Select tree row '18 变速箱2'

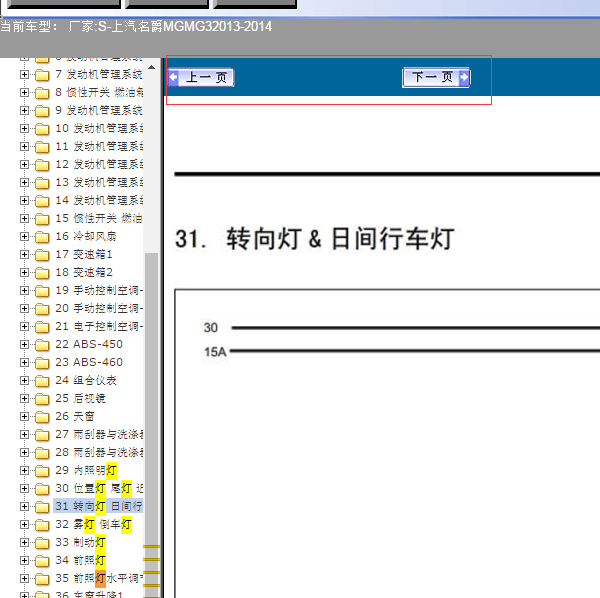click(84, 272)
